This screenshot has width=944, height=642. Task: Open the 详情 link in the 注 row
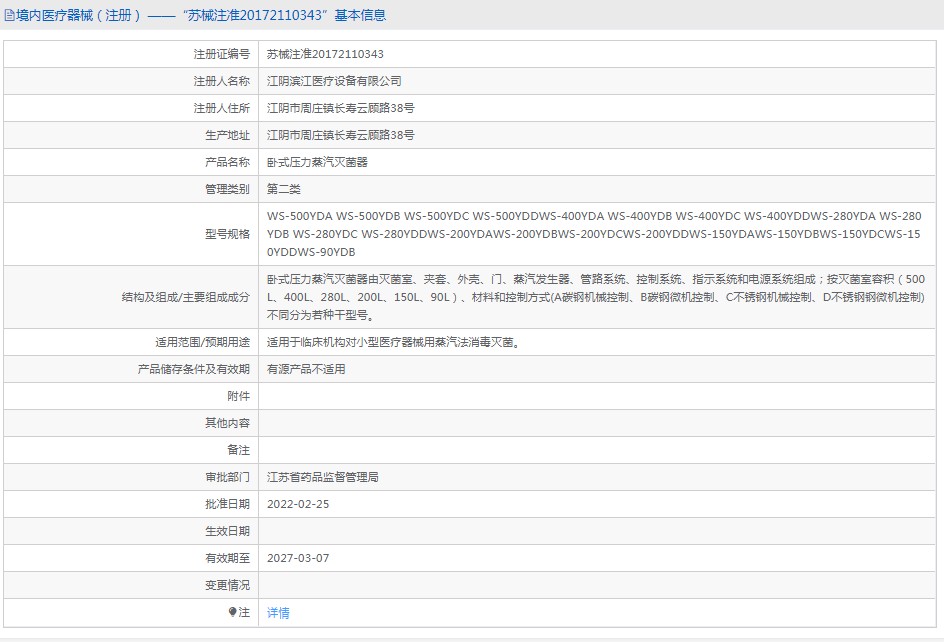pos(278,612)
